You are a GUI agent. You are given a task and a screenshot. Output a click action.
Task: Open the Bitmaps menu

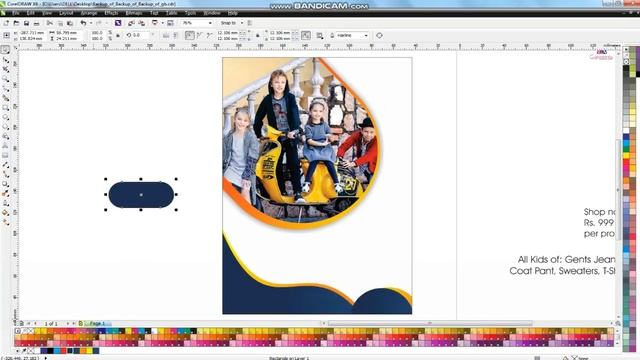tap(133, 13)
